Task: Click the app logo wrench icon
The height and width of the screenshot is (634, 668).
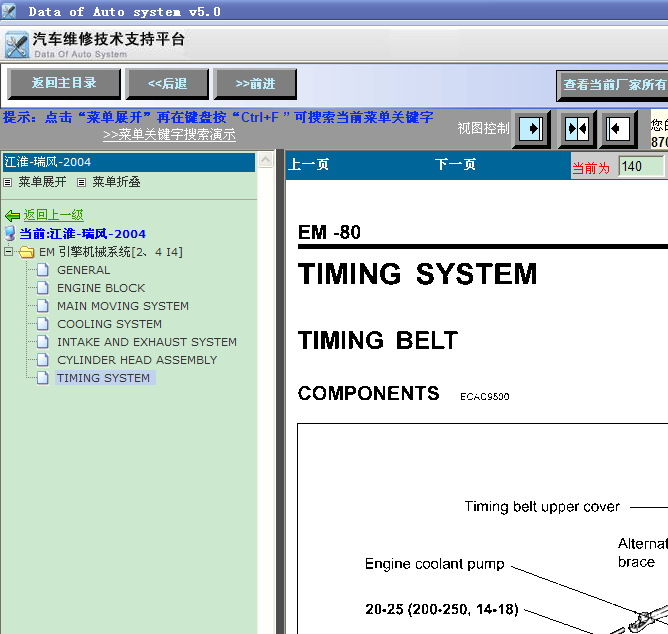Action: tap(17, 45)
